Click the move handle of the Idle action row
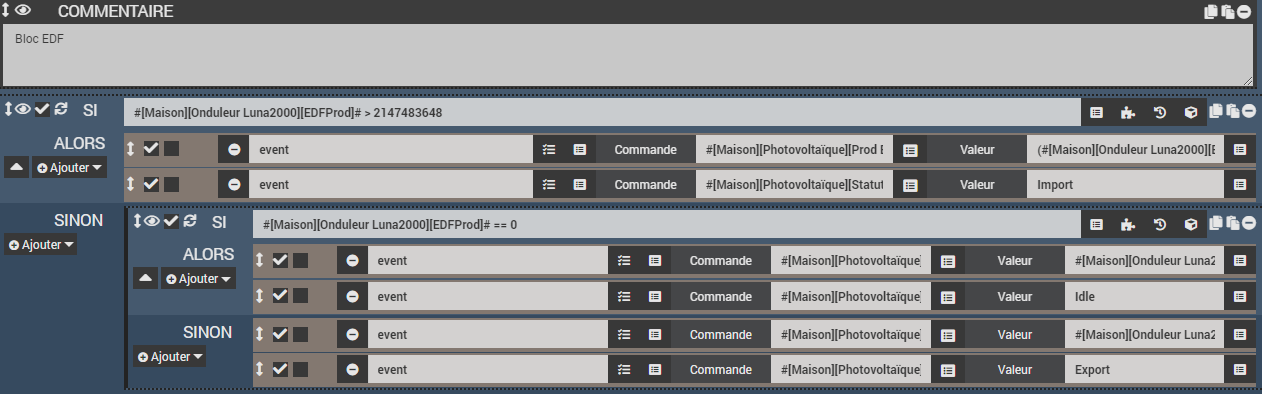The image size is (1262, 394). (259, 296)
